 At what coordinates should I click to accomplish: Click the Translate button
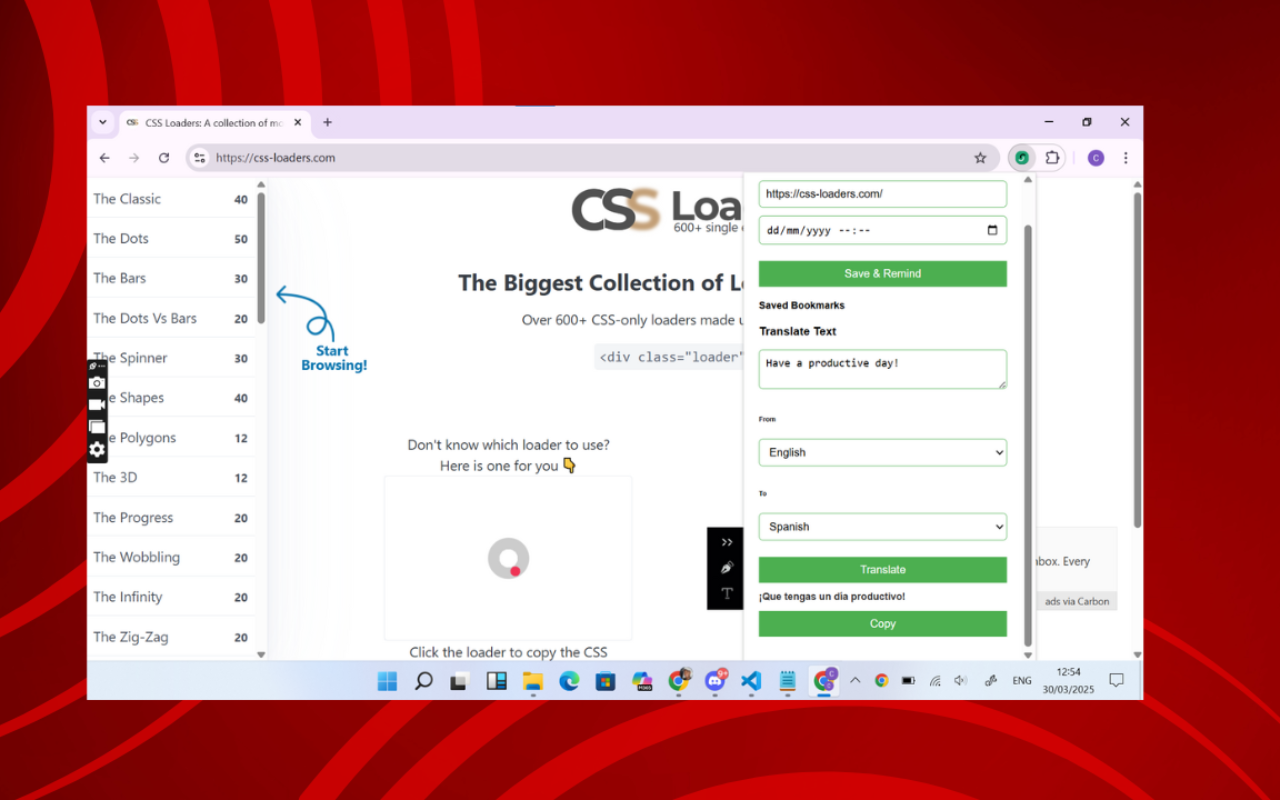[882, 569]
